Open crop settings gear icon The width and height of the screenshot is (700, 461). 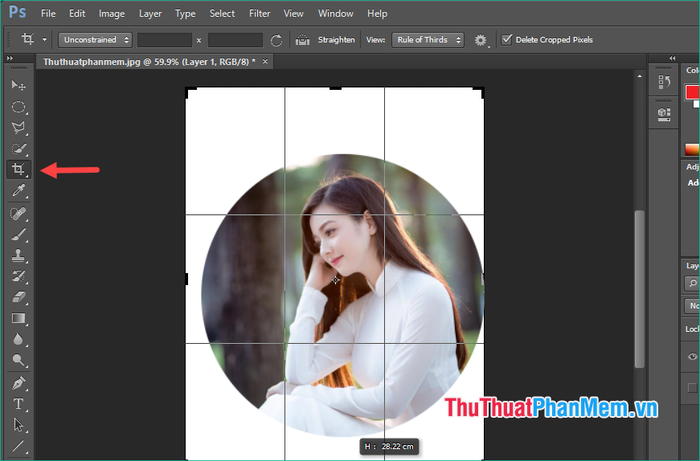point(481,40)
